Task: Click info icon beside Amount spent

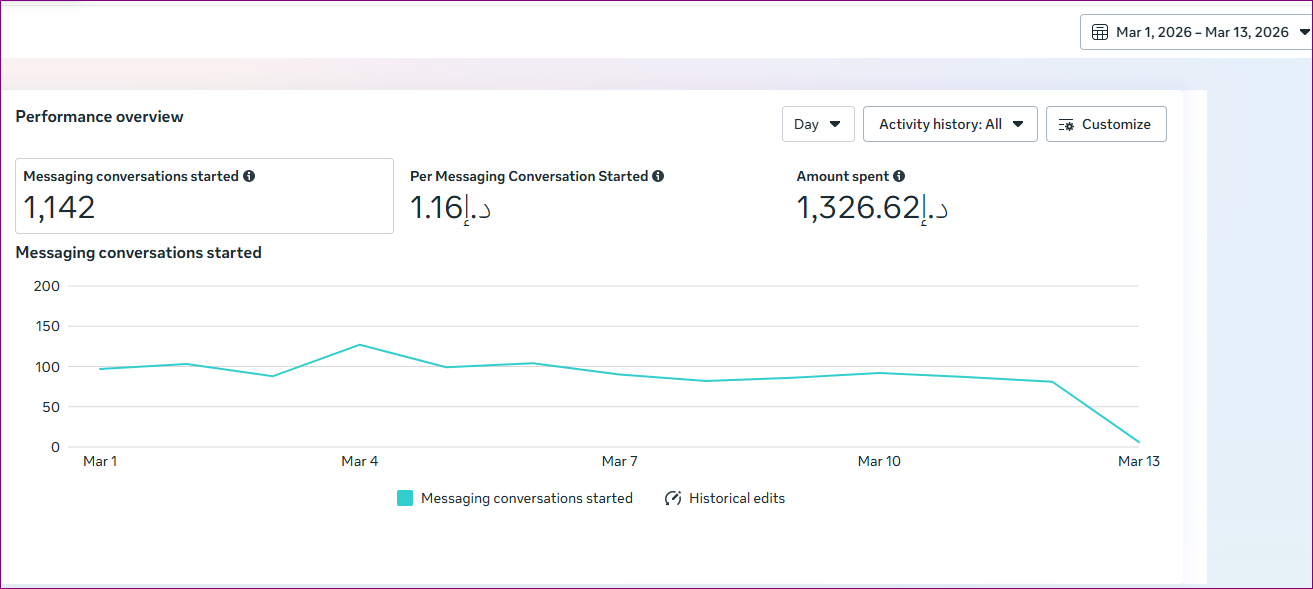Action: 899,176
